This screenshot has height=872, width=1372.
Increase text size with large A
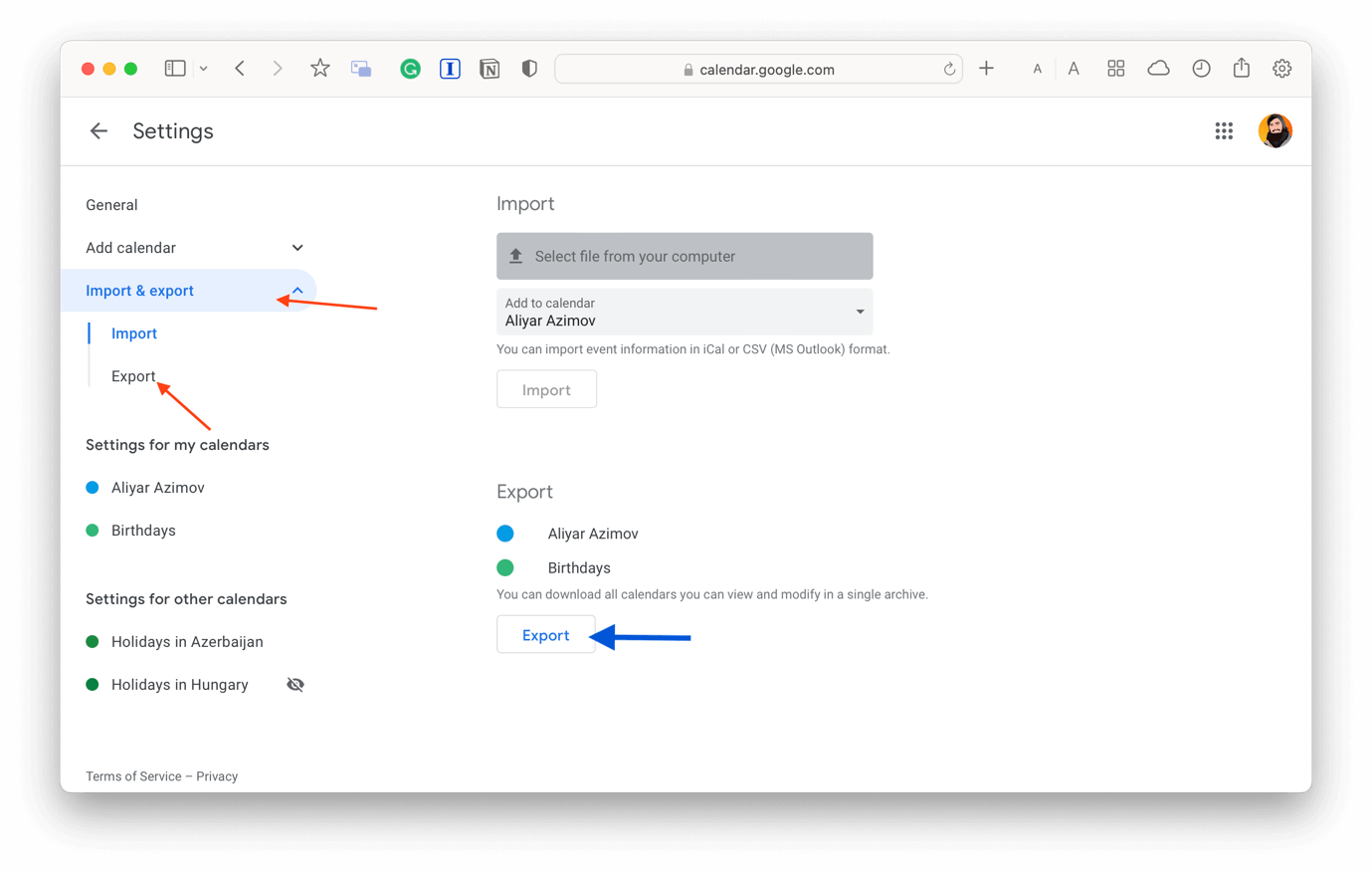[1074, 69]
